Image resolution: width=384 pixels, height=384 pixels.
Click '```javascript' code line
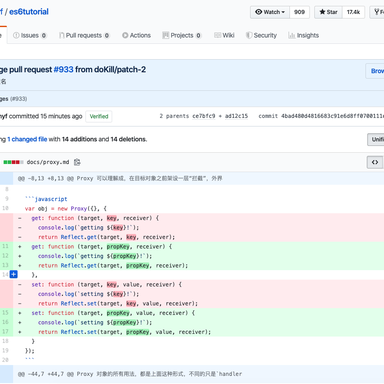pyautogui.click(x=46, y=199)
